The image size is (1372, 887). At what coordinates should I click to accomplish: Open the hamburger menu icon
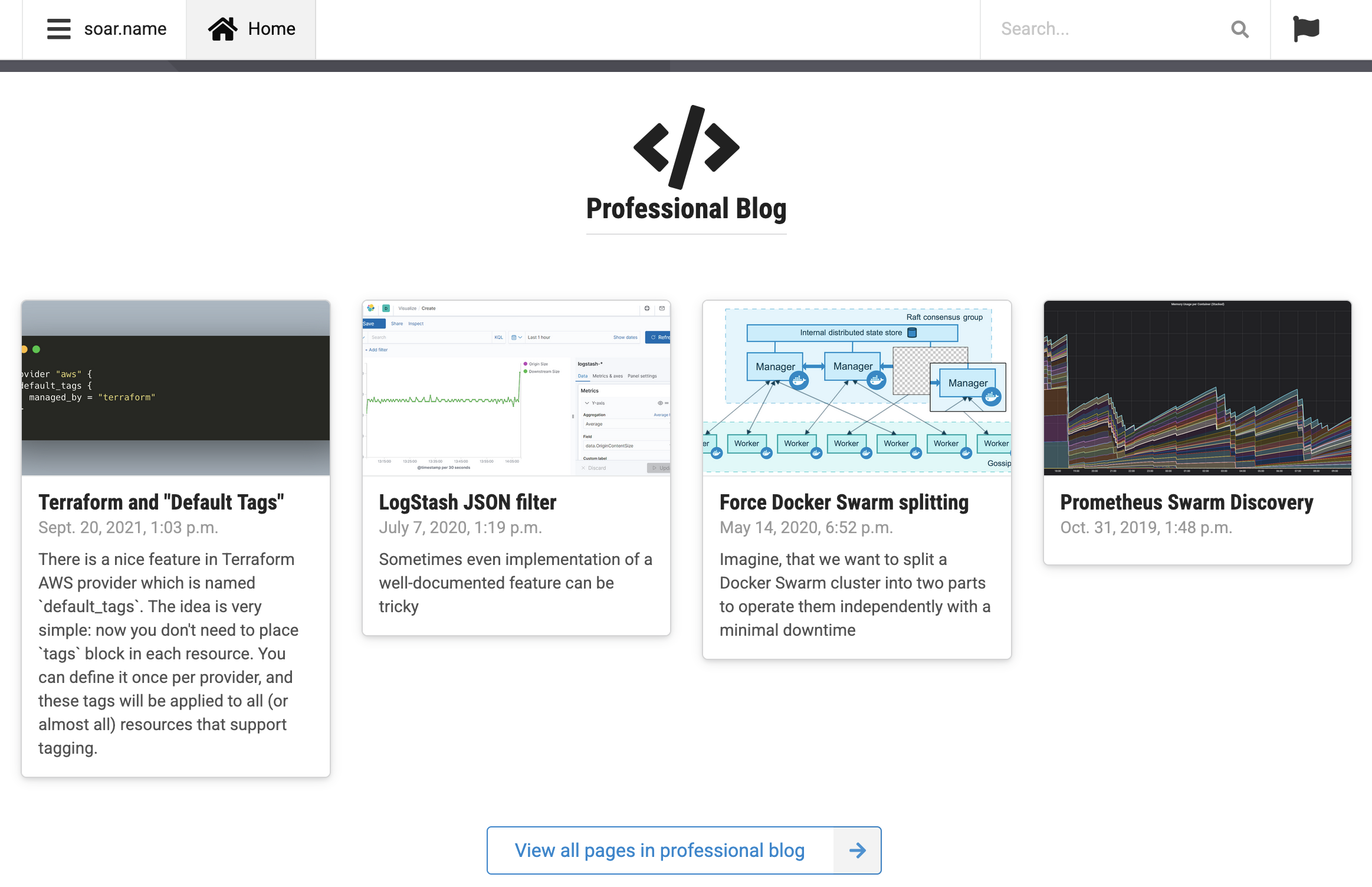point(58,29)
